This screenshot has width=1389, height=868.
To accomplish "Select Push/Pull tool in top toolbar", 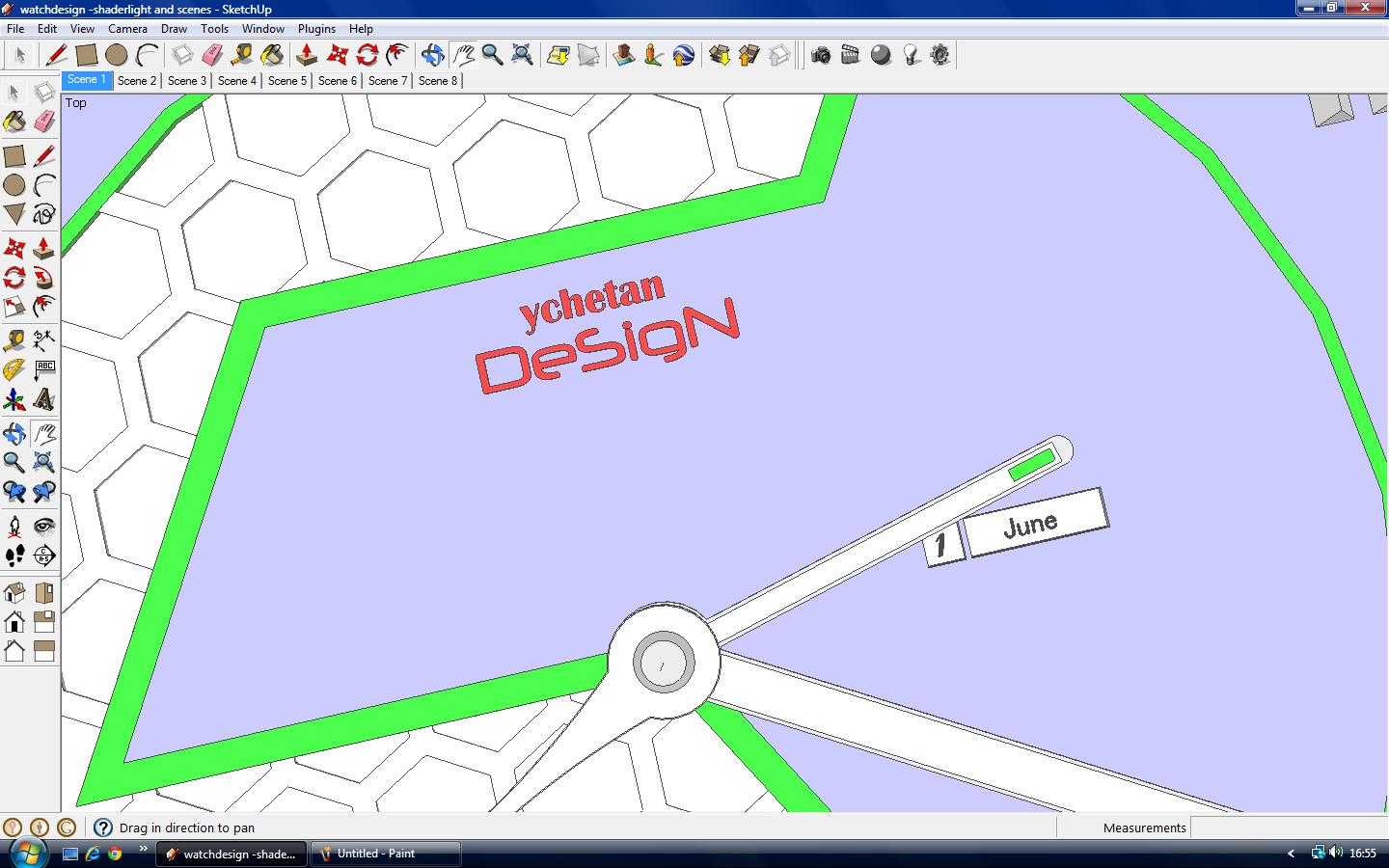I will [x=308, y=55].
